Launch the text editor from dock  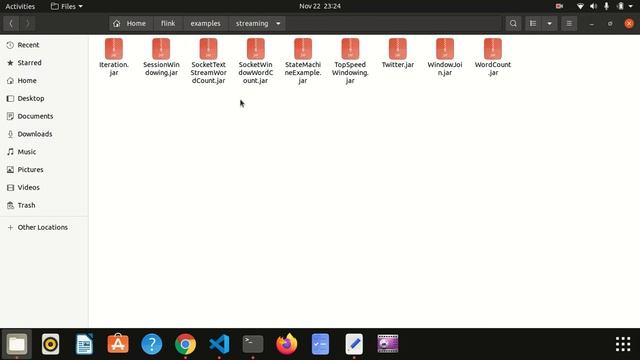(x=354, y=344)
